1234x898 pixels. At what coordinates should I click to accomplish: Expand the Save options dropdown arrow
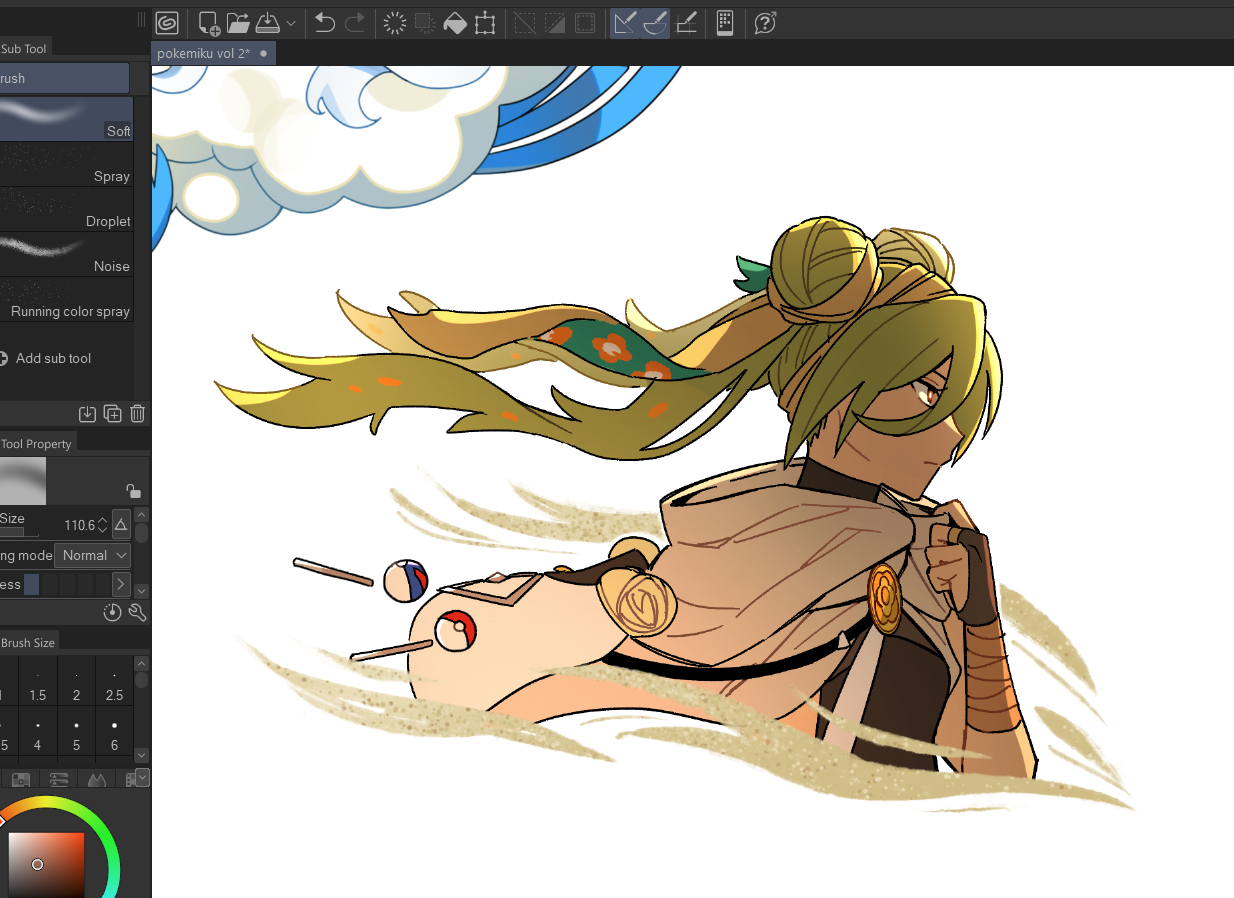coord(291,23)
